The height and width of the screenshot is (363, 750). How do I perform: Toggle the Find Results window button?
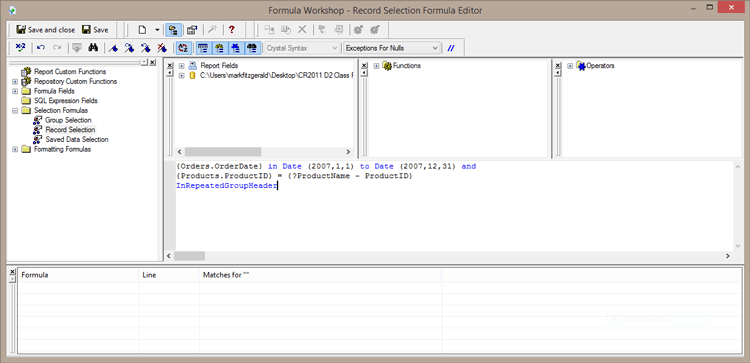[x=253, y=47]
